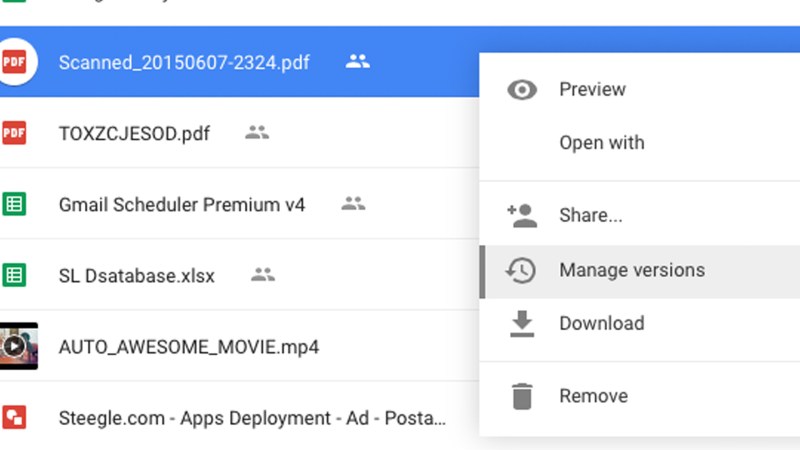This screenshot has height=450, width=800.
Task: Select the TOXZCJESOD.pdf file name
Action: click(x=134, y=134)
